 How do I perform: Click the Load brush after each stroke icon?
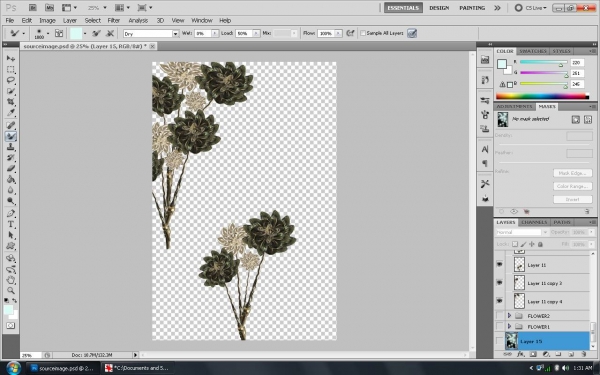96,33
